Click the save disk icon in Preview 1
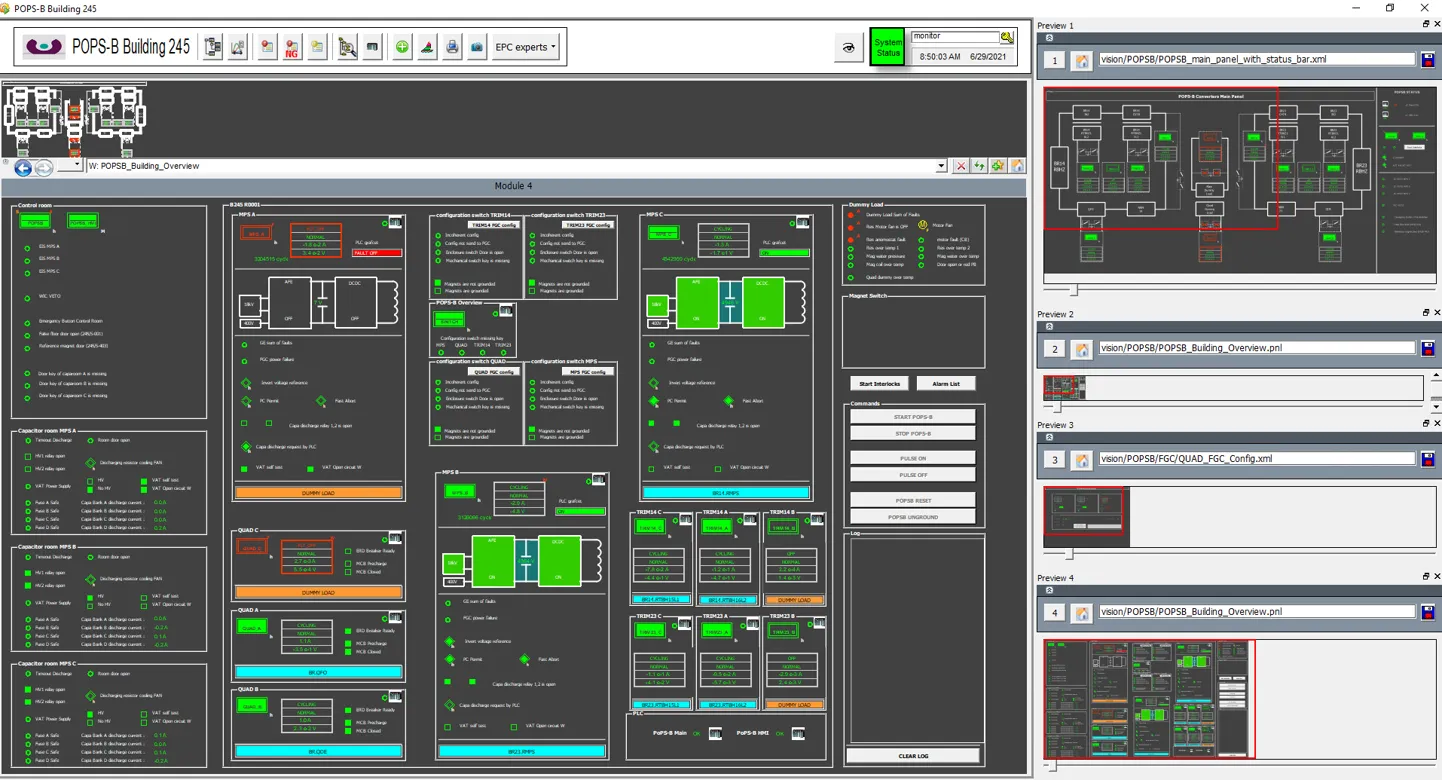 (x=1428, y=60)
